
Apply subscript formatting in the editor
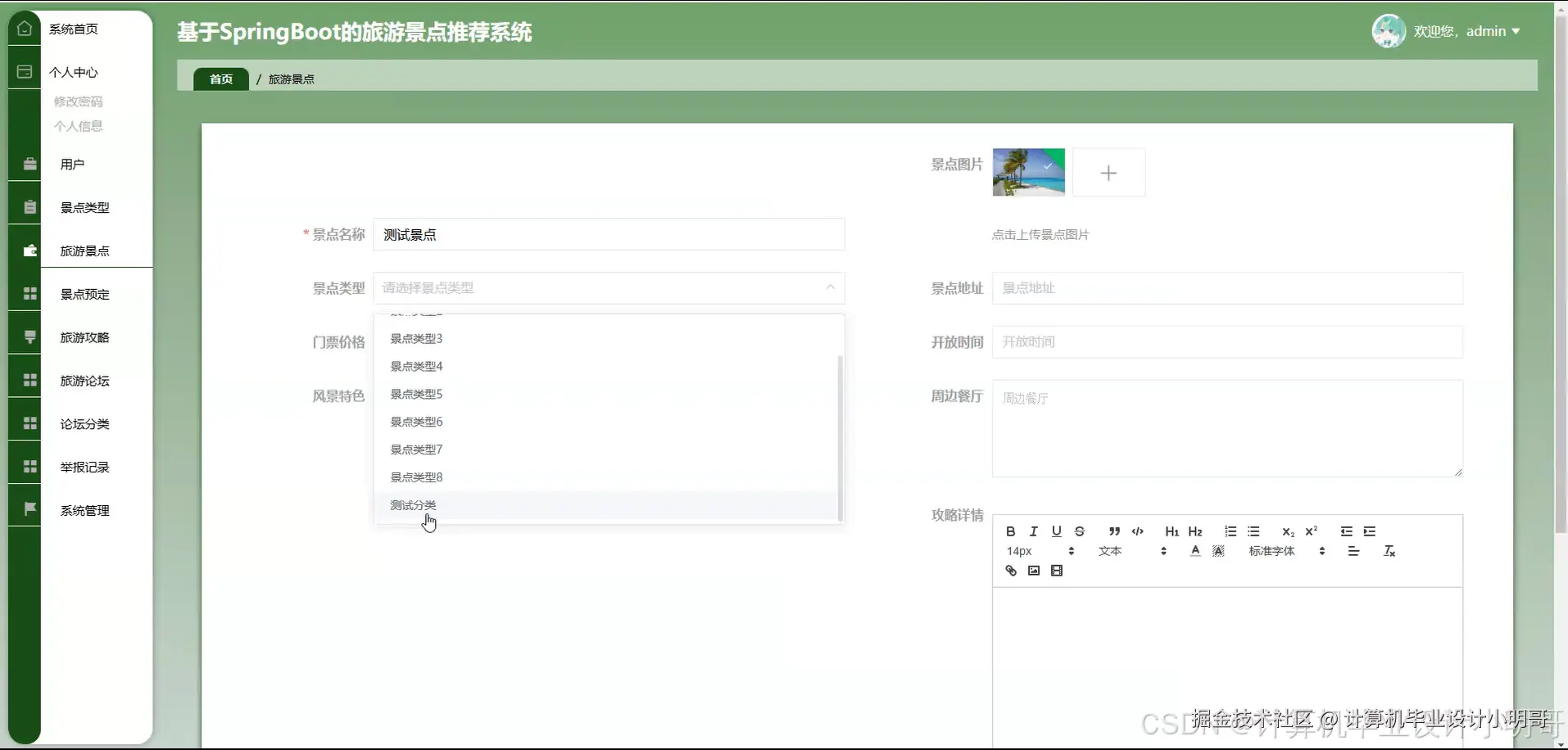[1286, 532]
